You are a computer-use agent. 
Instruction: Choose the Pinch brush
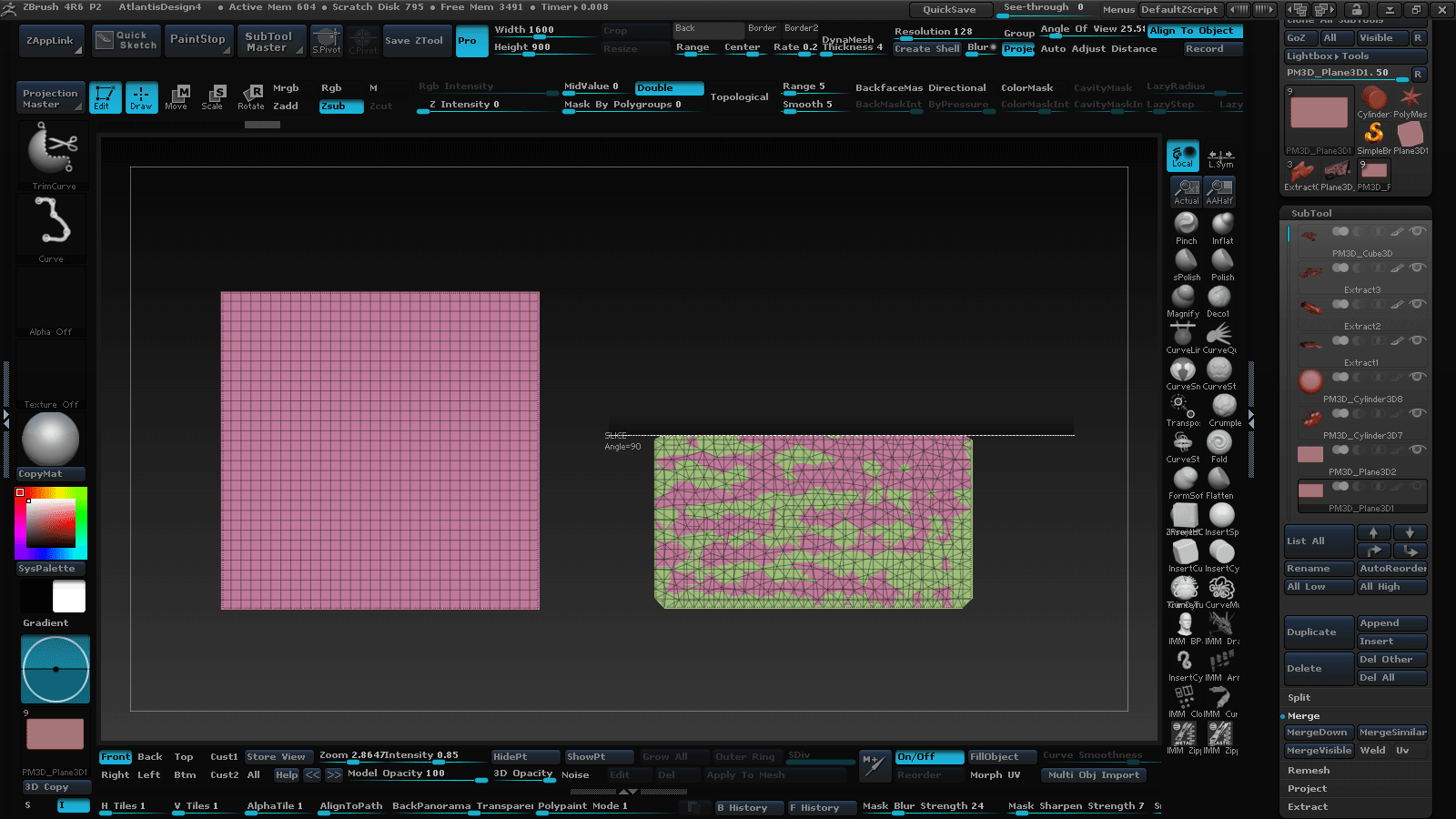click(1186, 226)
